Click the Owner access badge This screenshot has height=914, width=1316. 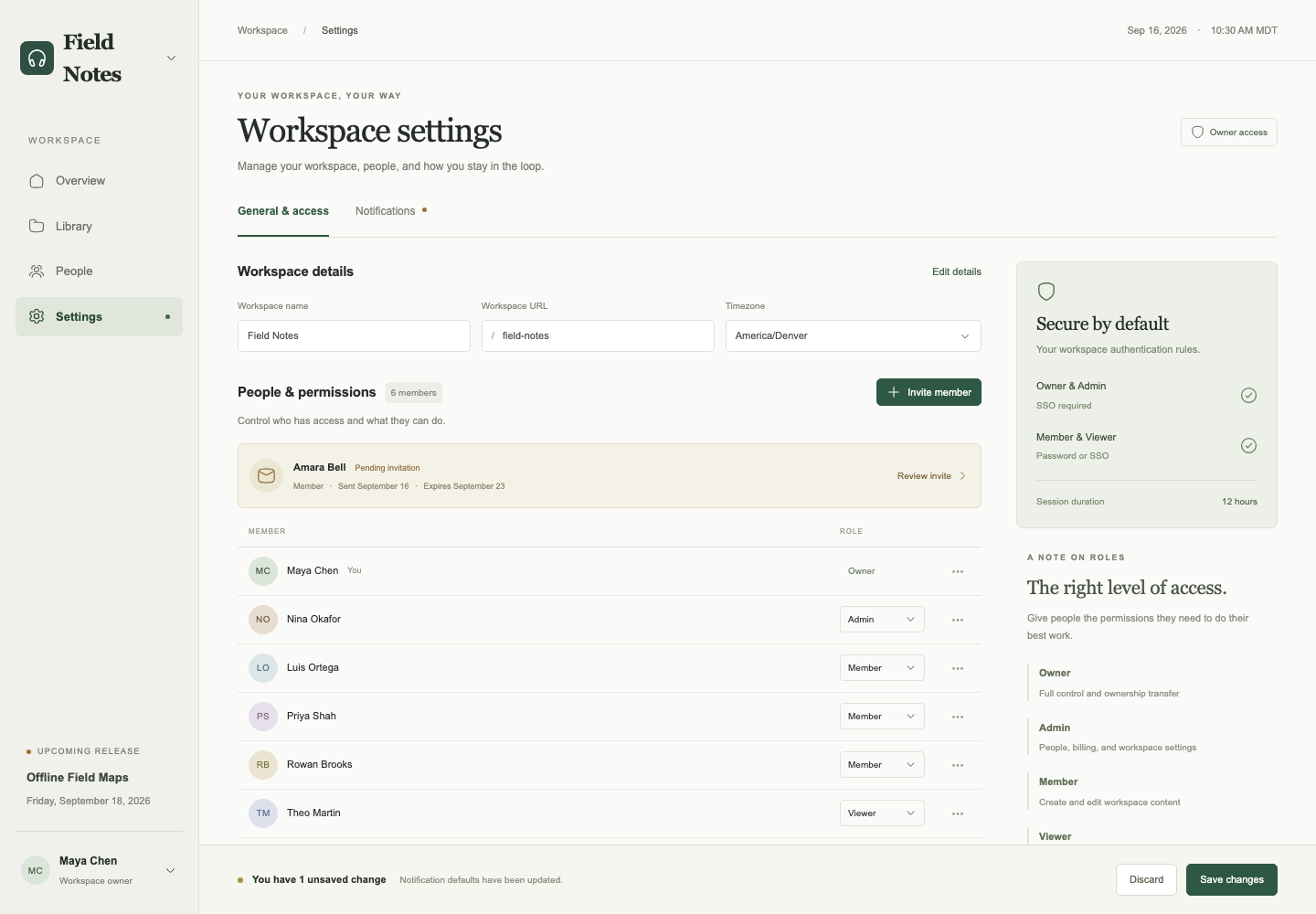pyautogui.click(x=1228, y=133)
